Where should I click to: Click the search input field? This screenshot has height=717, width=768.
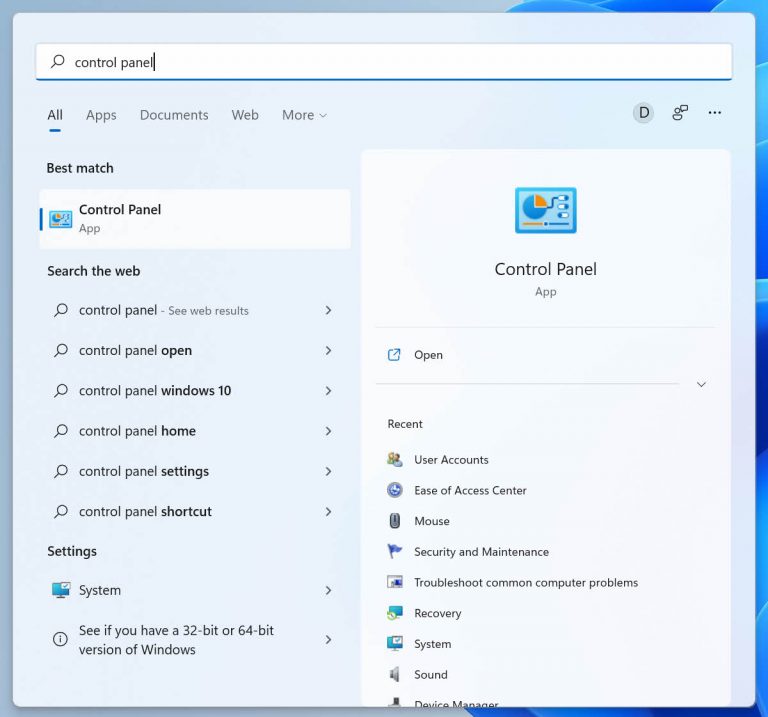[x=400, y=62]
